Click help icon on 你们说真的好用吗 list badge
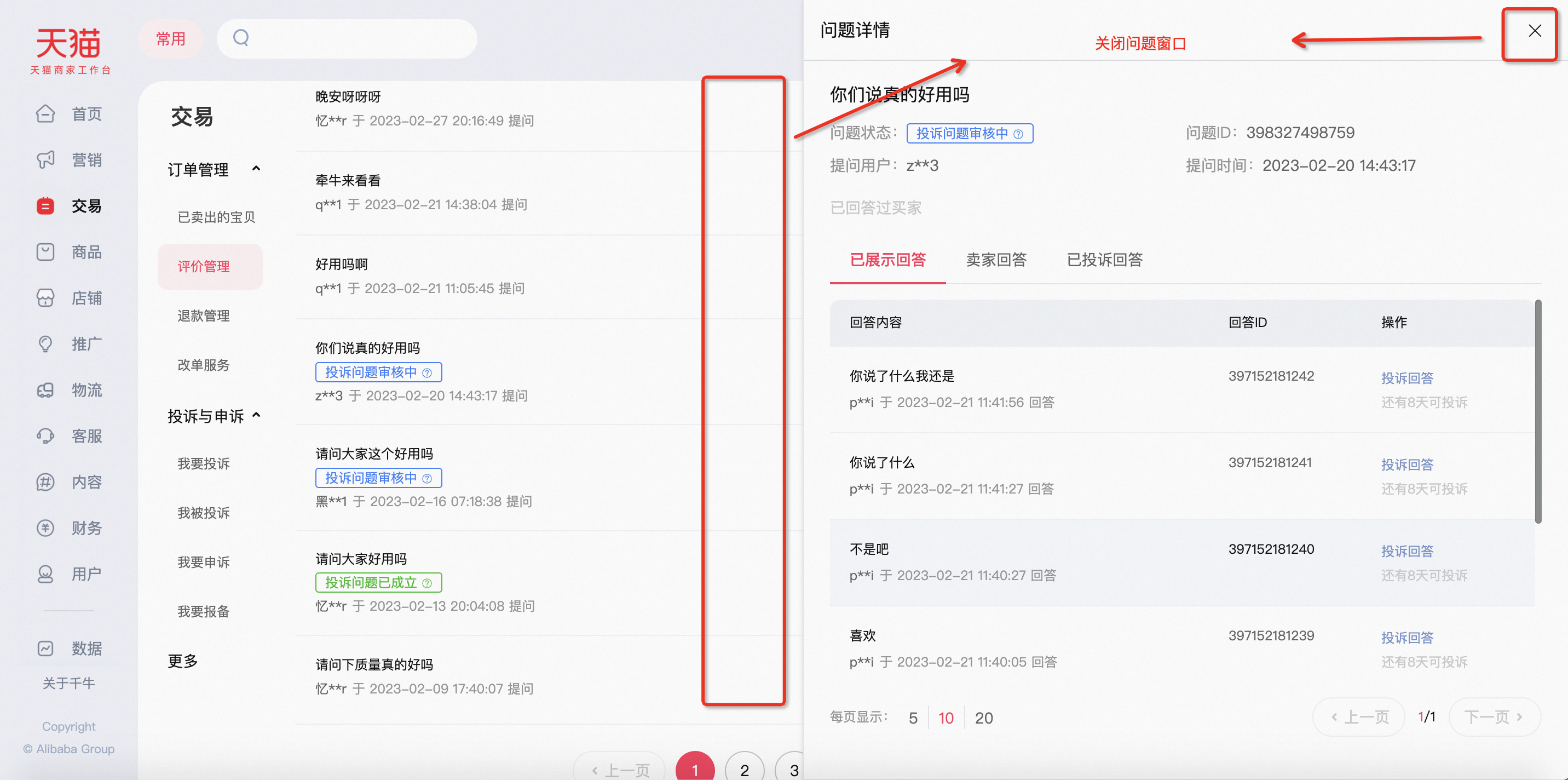 427,372
